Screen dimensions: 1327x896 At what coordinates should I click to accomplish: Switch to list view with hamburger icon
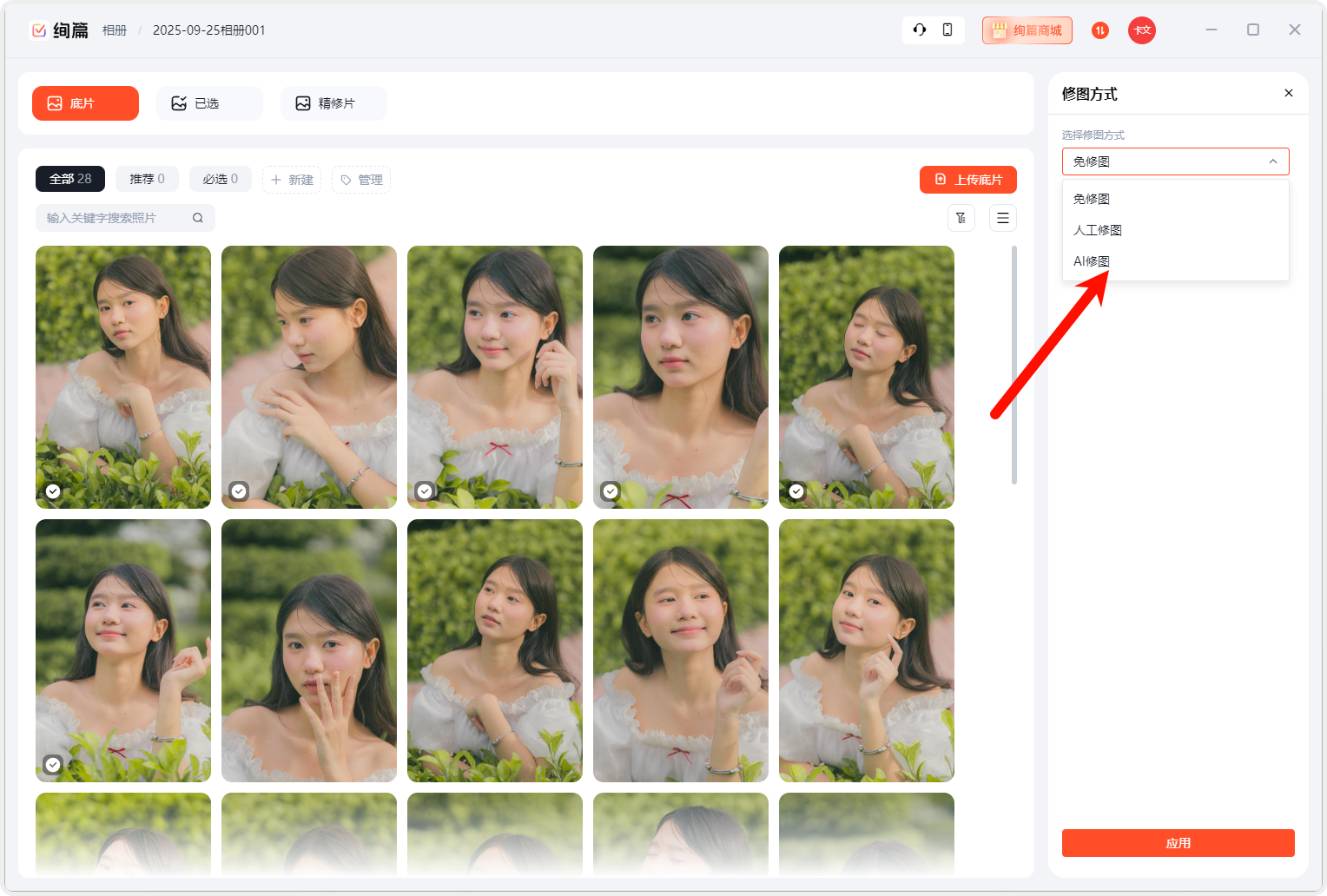[1003, 218]
